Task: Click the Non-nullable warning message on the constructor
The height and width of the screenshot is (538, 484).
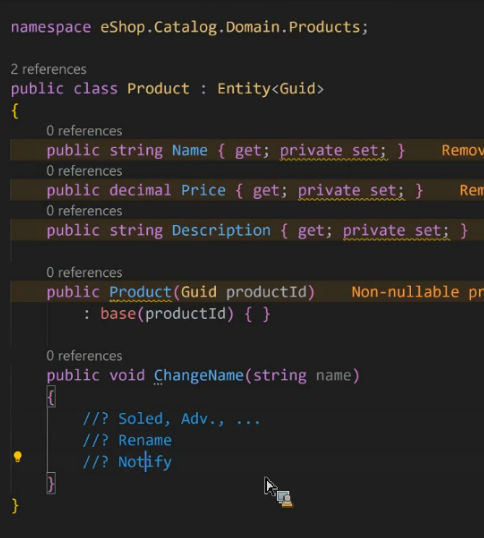Action: (417, 292)
